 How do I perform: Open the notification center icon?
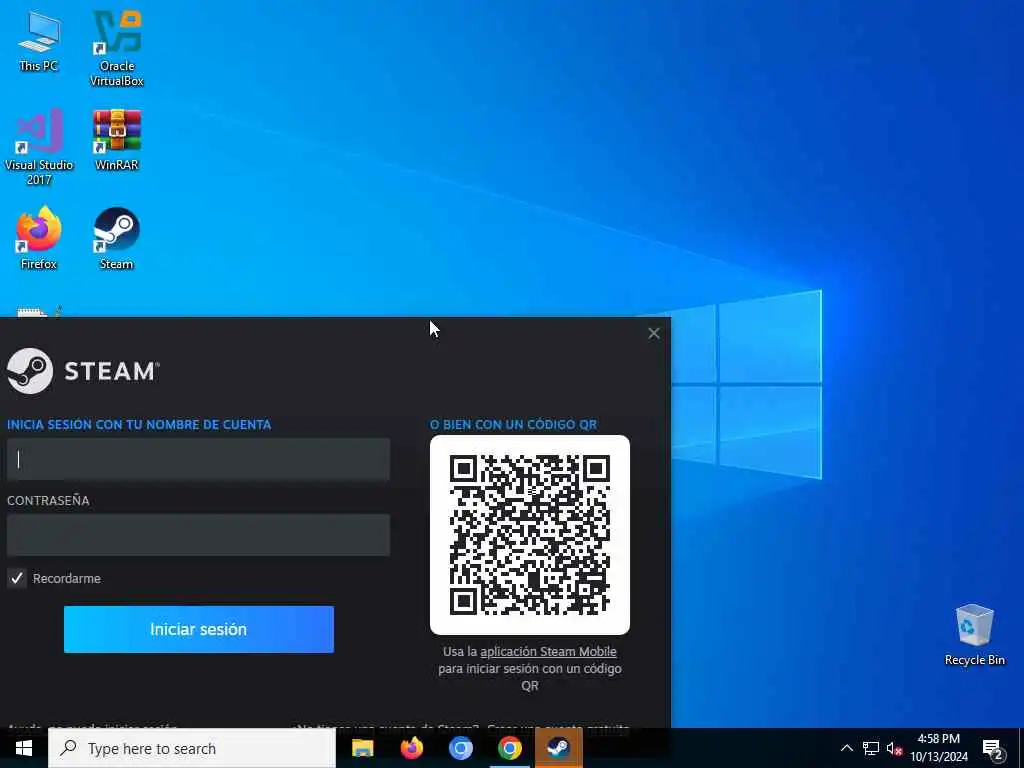click(993, 748)
